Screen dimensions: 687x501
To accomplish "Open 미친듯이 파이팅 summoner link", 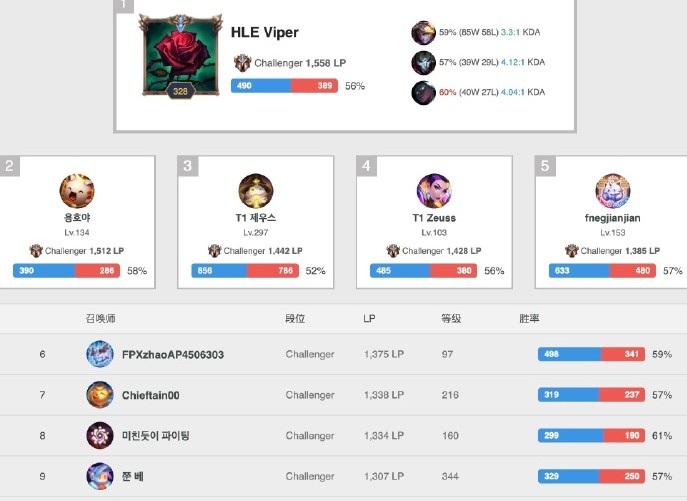I will [x=156, y=436].
